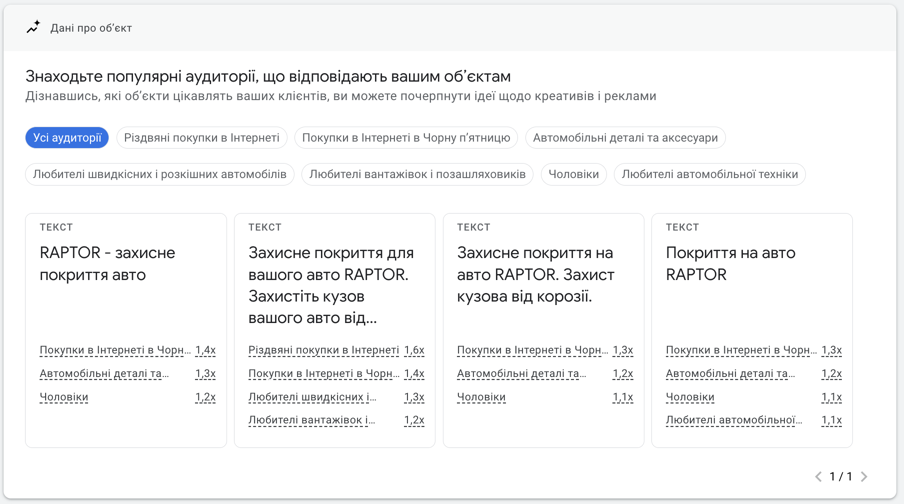
Task: Open 'Покриття на авто RAPTOR' card title
Action: (730, 264)
